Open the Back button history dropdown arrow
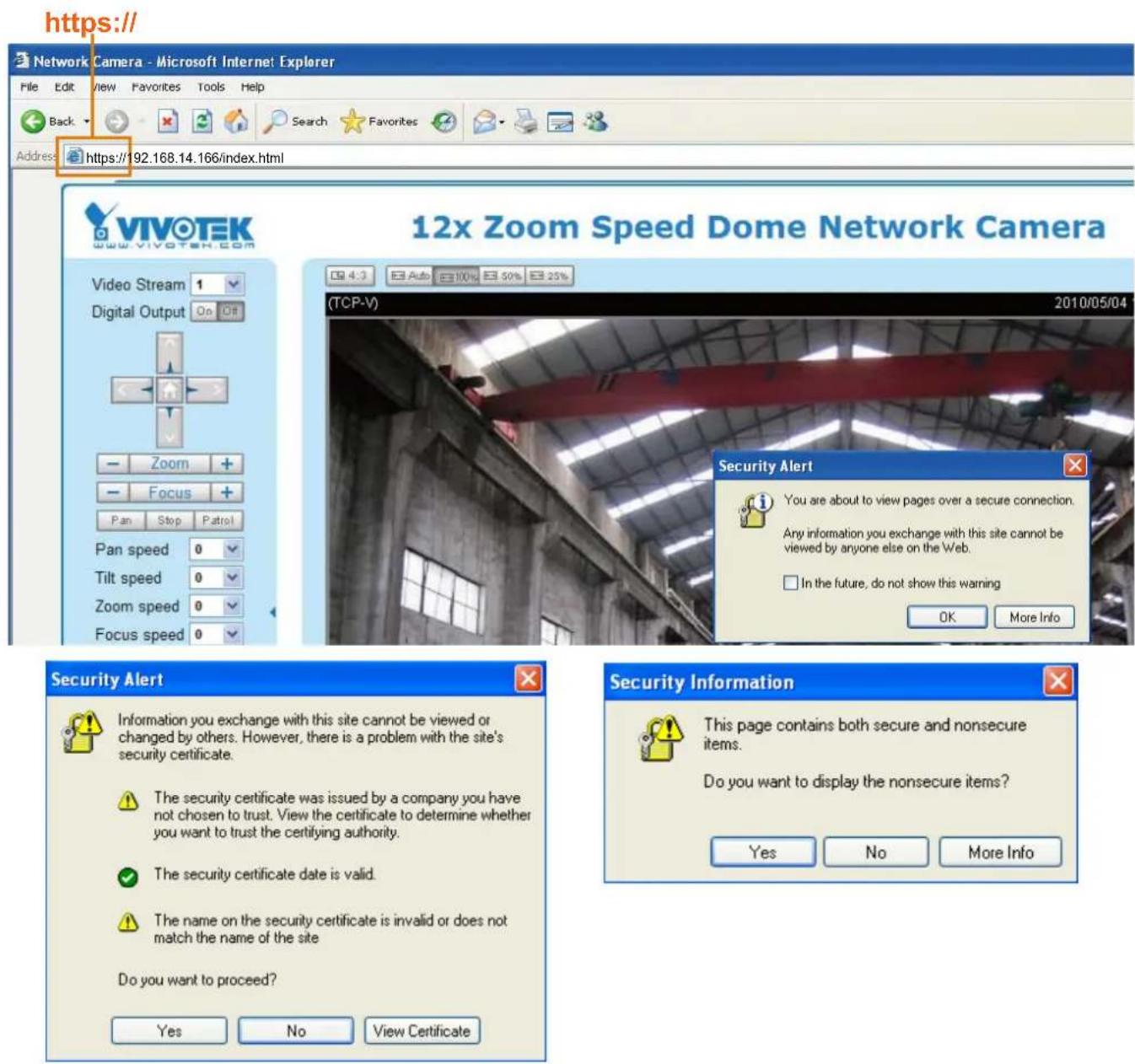1135x1064 pixels. tap(86, 122)
